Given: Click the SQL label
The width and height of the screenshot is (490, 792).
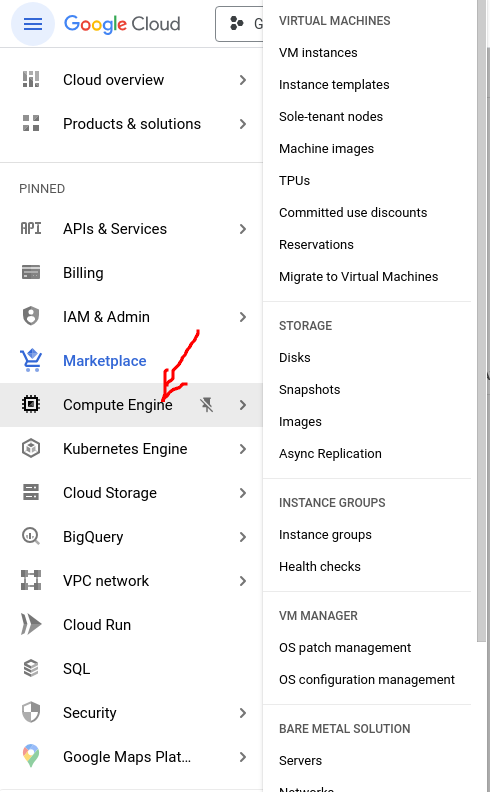Looking at the screenshot, I should 76,669.
